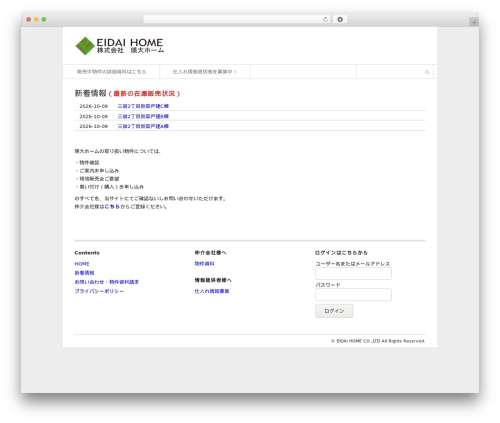Click the EIDAI HOME copyright text
Screen dimensions: 500x423
(378, 341)
